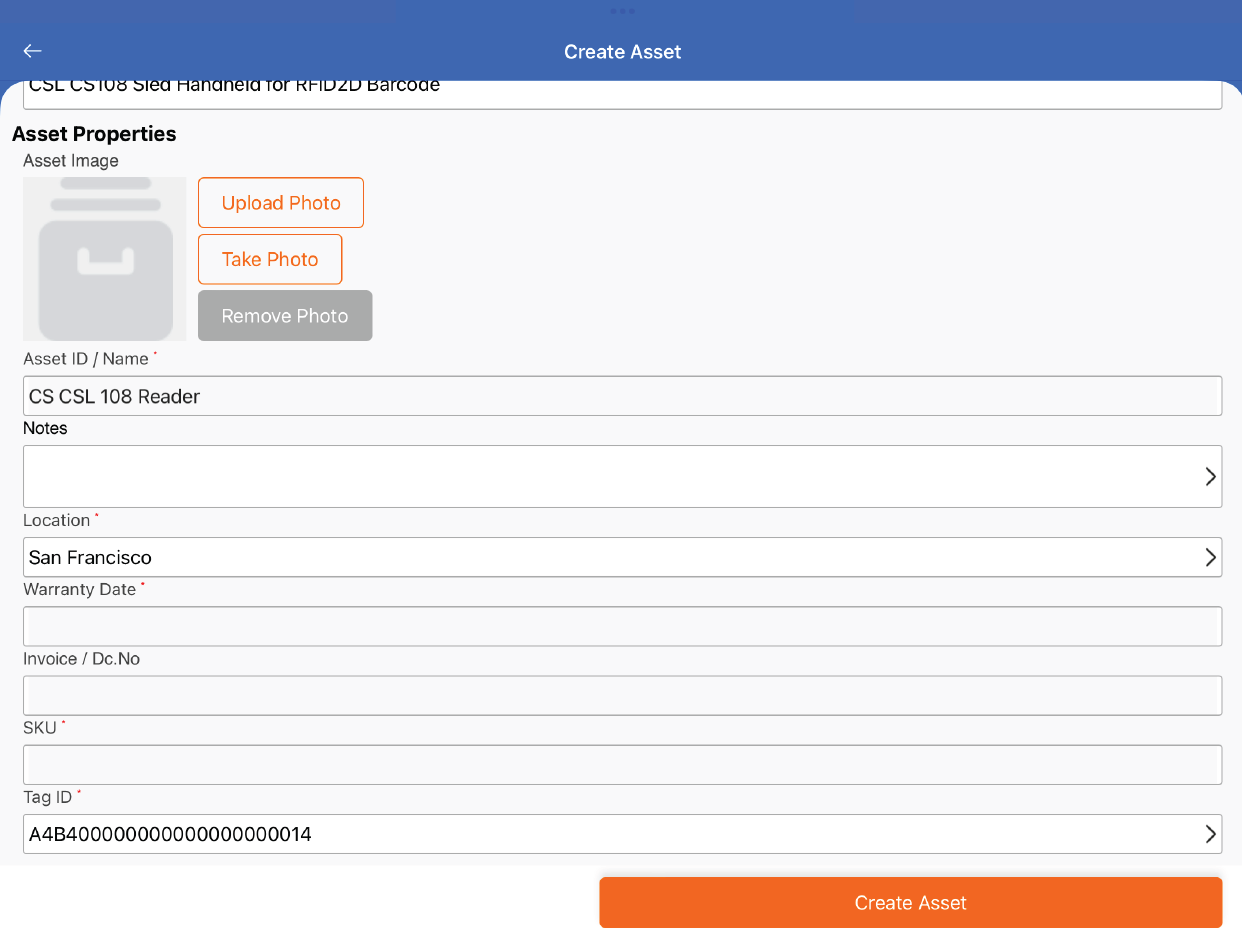Go back using the header arrow
1242x934 pixels.
[x=33, y=51]
